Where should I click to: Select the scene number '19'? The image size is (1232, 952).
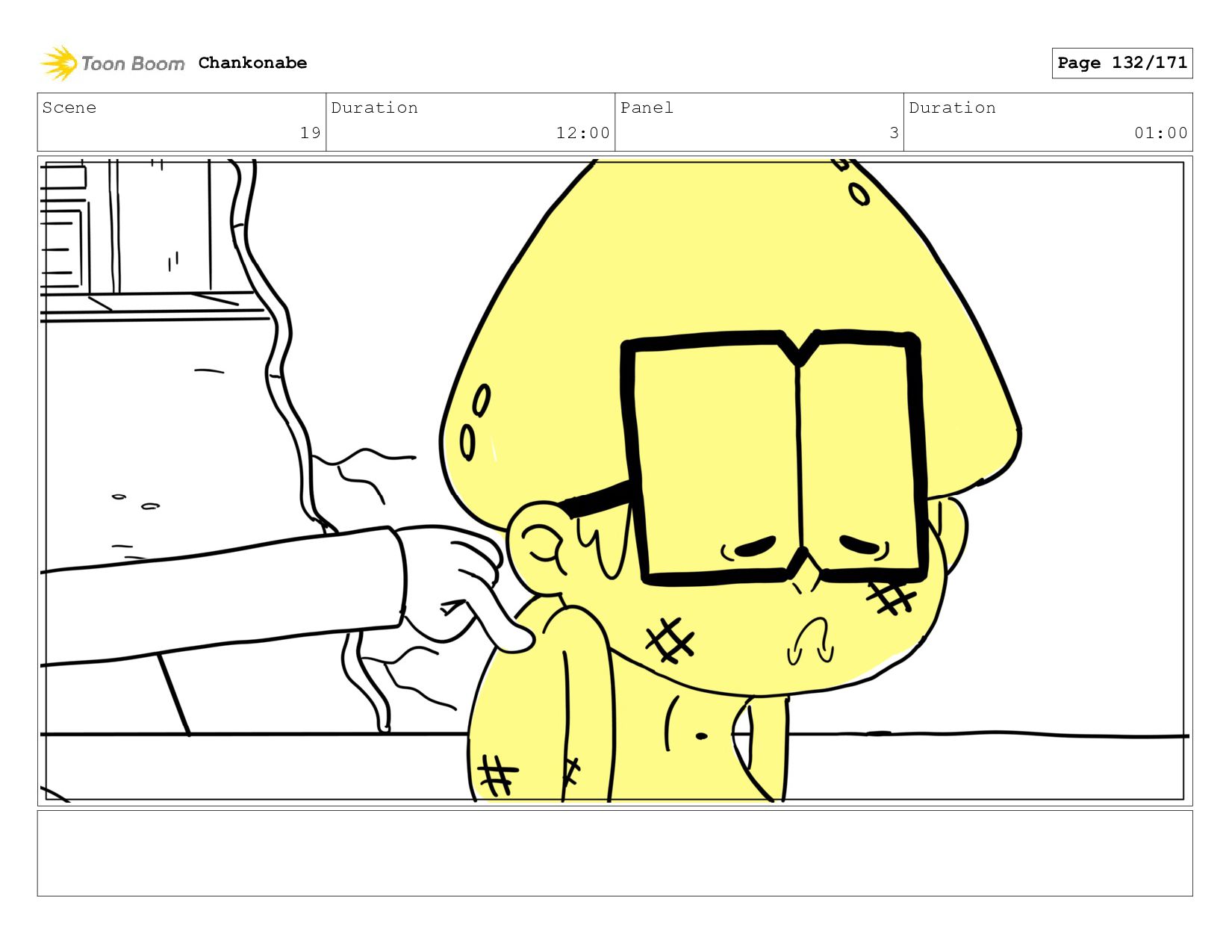(x=311, y=133)
